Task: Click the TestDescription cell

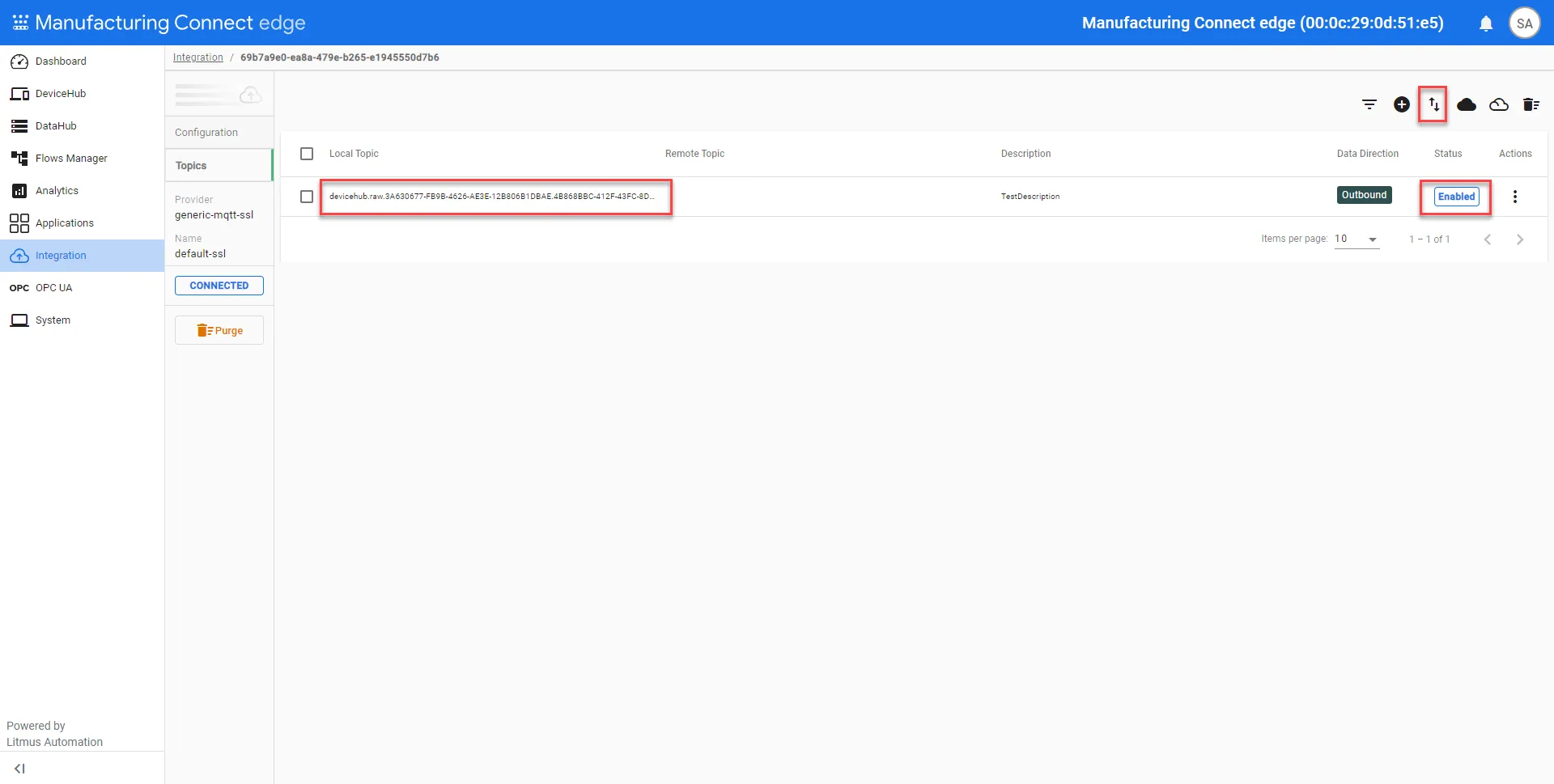Action: pyautogui.click(x=1030, y=197)
